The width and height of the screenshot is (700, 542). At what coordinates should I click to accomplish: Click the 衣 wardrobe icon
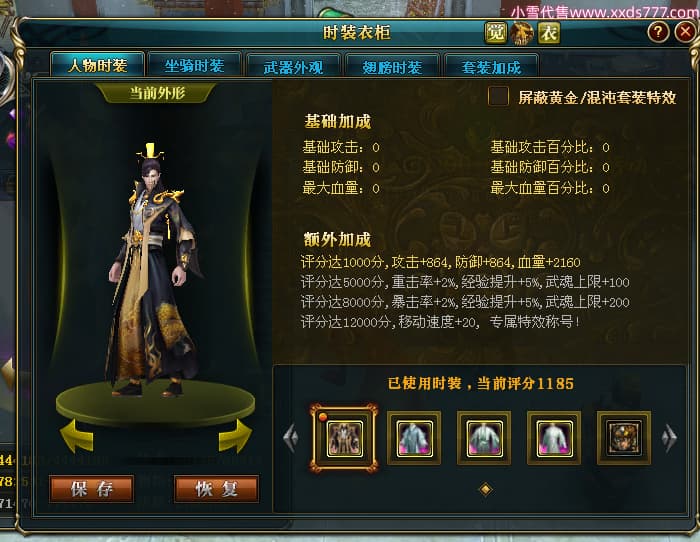549,33
